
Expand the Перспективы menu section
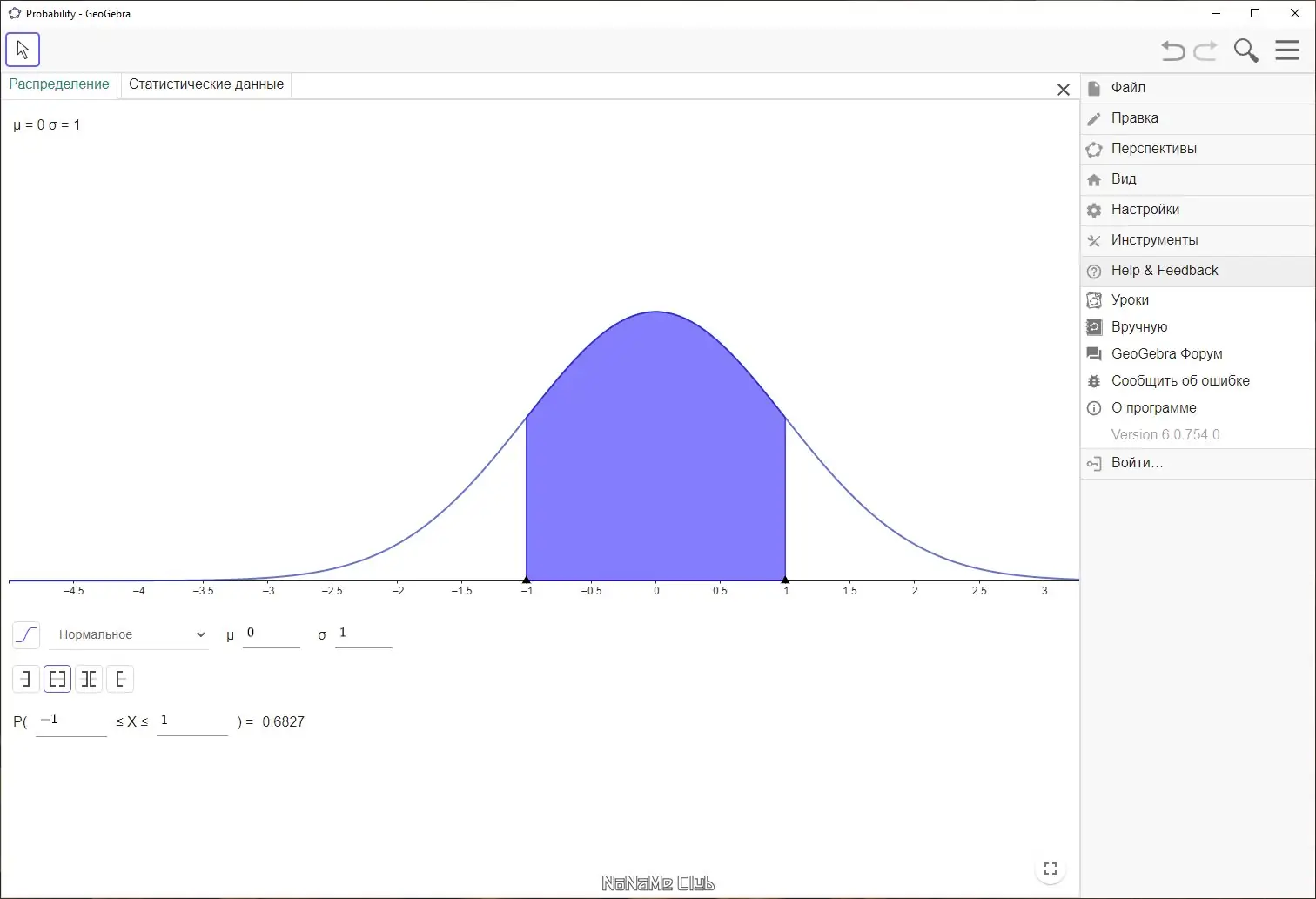coord(1198,149)
